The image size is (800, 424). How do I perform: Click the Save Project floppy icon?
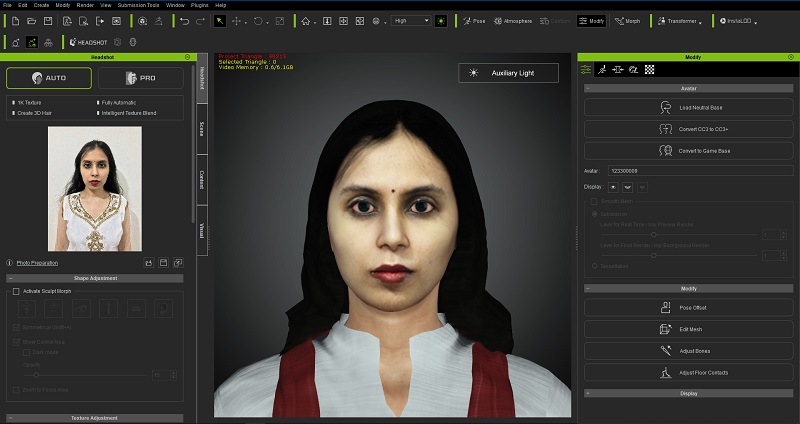click(49, 20)
